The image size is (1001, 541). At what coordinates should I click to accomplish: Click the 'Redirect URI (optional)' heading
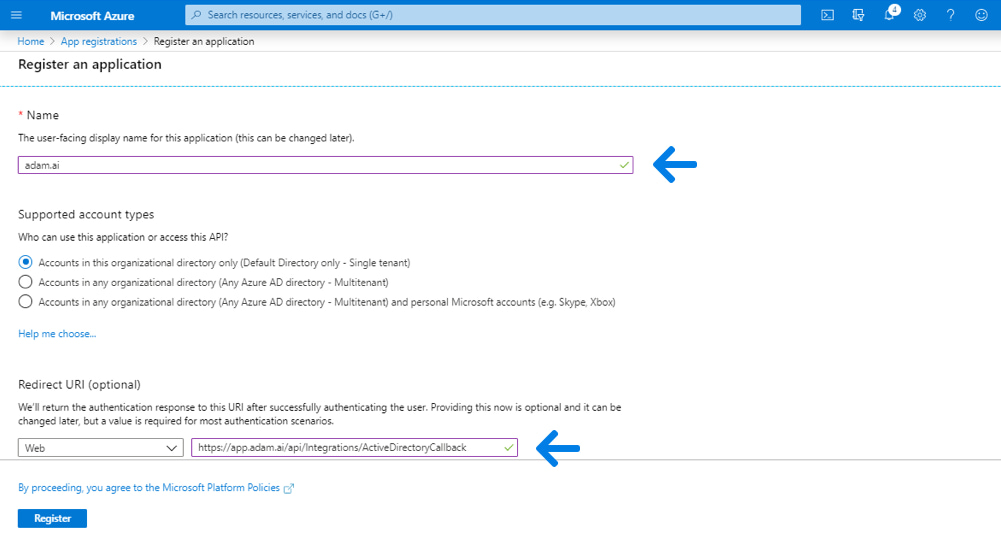tap(79, 385)
